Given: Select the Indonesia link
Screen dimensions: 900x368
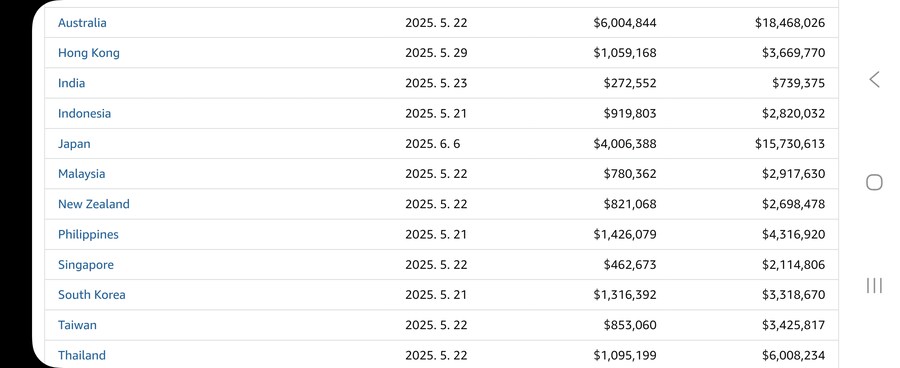Looking at the screenshot, I should point(84,114).
